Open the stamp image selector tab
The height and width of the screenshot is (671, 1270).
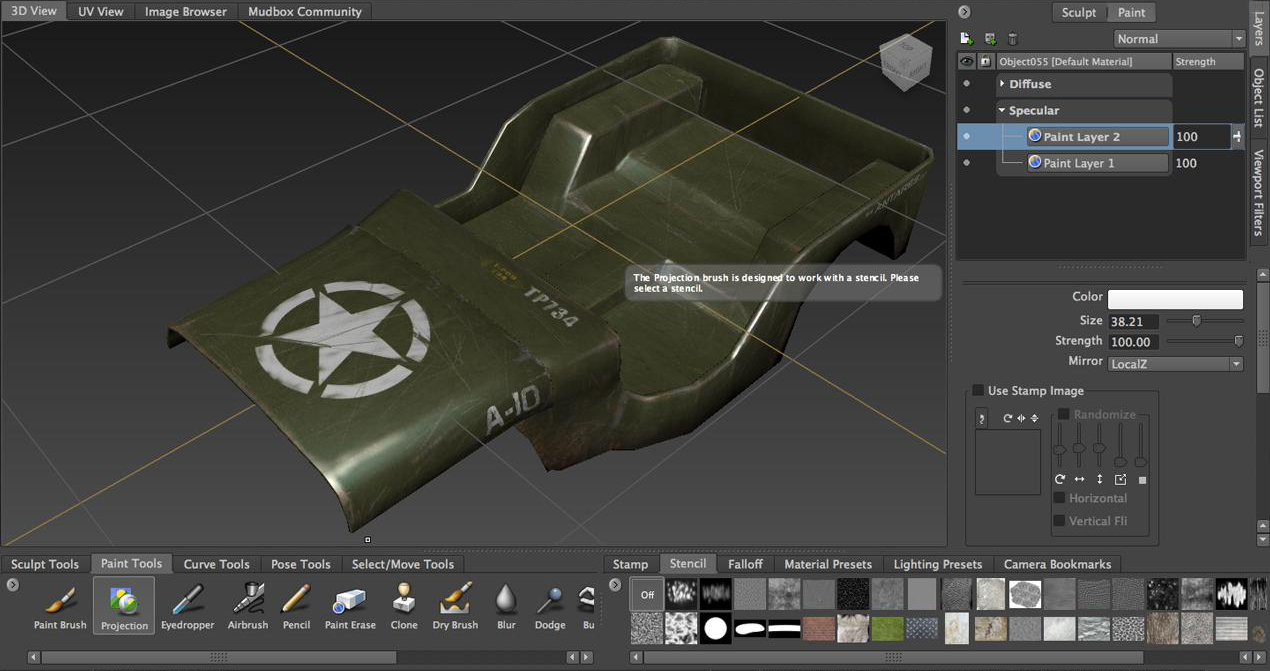(981, 418)
